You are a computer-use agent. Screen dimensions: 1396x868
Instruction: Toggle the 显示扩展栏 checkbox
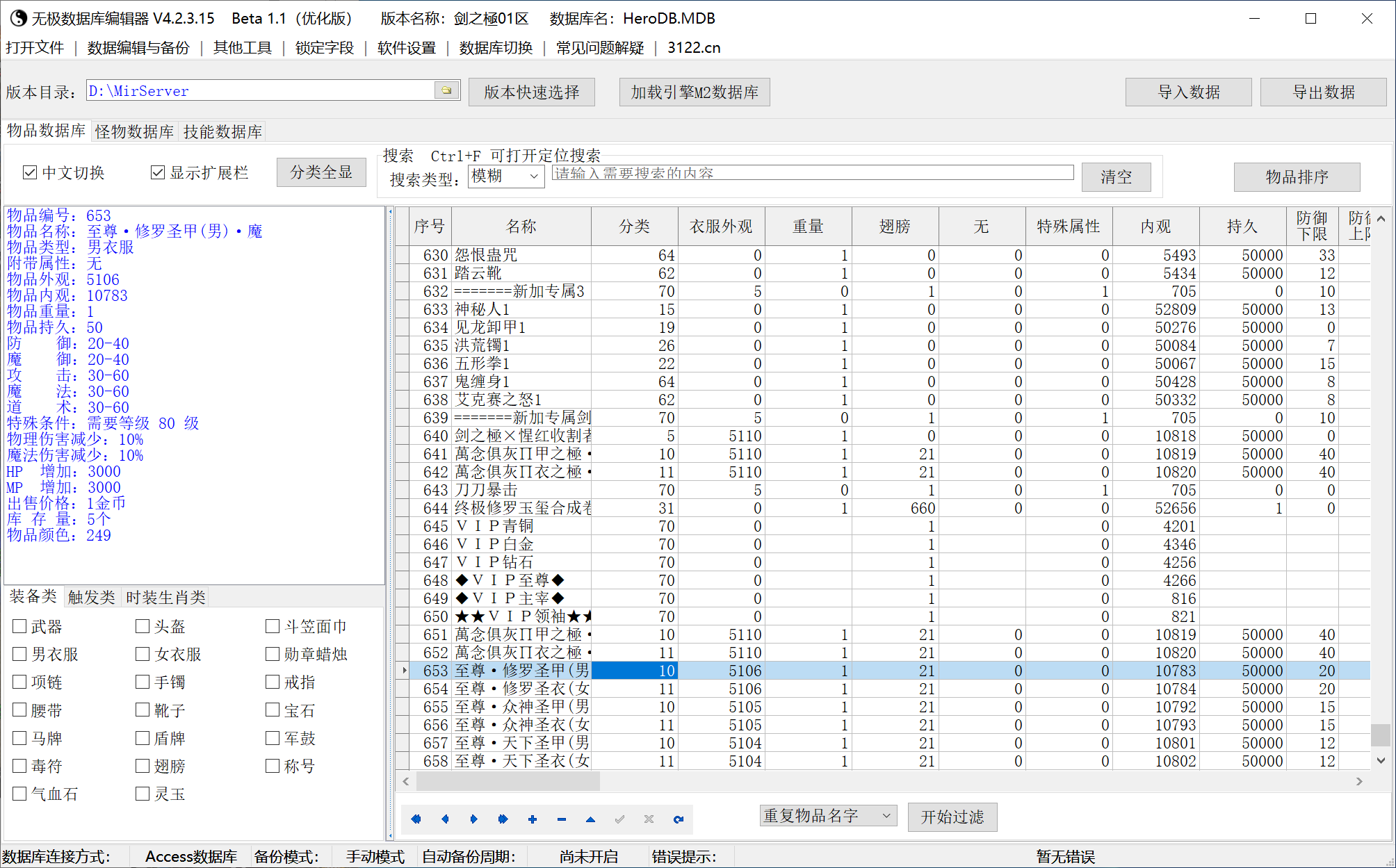pyautogui.click(x=158, y=172)
